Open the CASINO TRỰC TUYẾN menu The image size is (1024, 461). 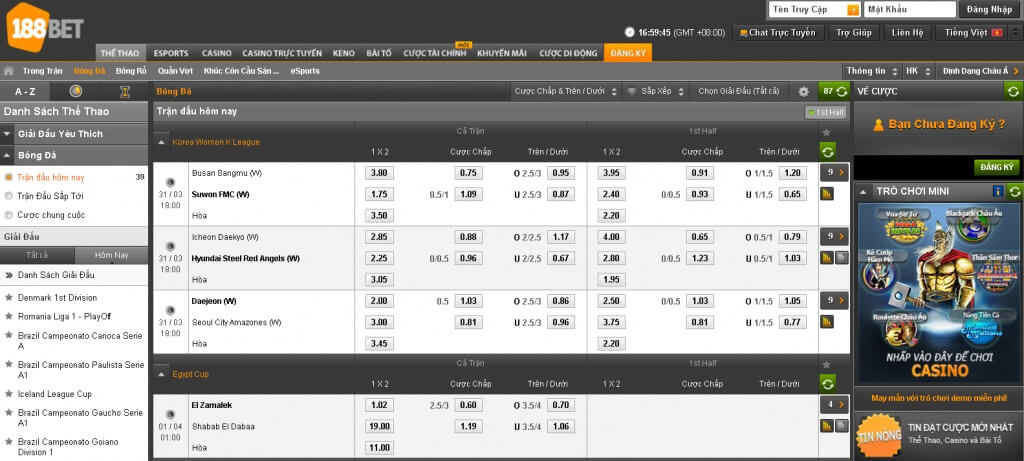pyautogui.click(x=282, y=54)
